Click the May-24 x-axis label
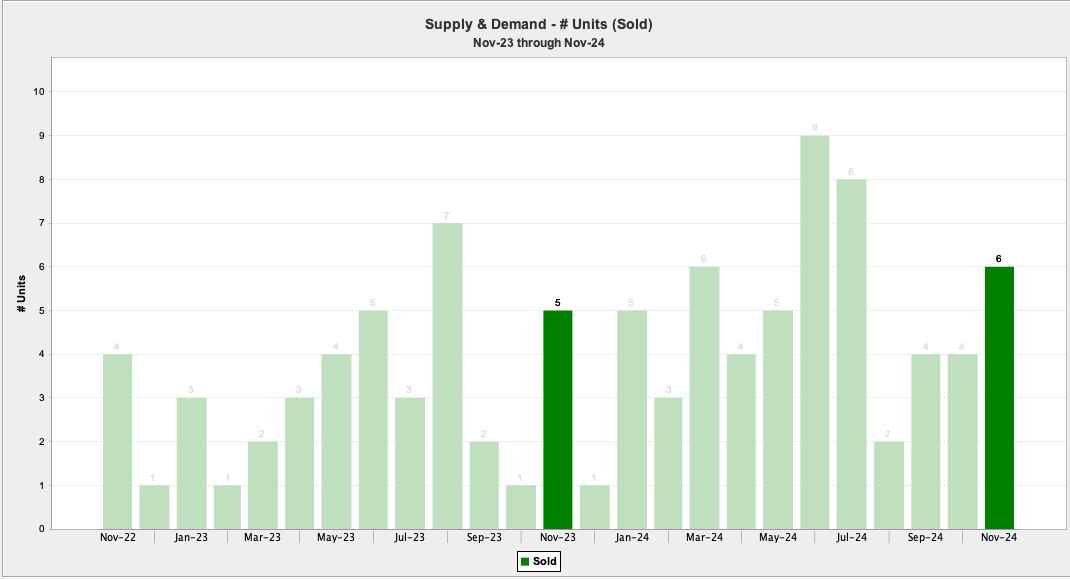Image resolution: width=1070 pixels, height=579 pixels. point(778,538)
